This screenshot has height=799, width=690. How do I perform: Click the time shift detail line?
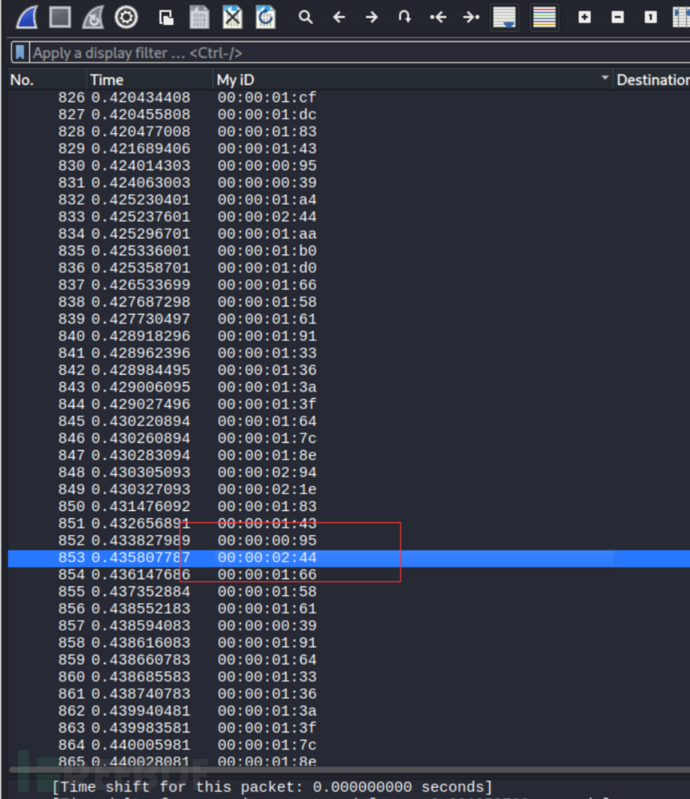[x=272, y=787]
